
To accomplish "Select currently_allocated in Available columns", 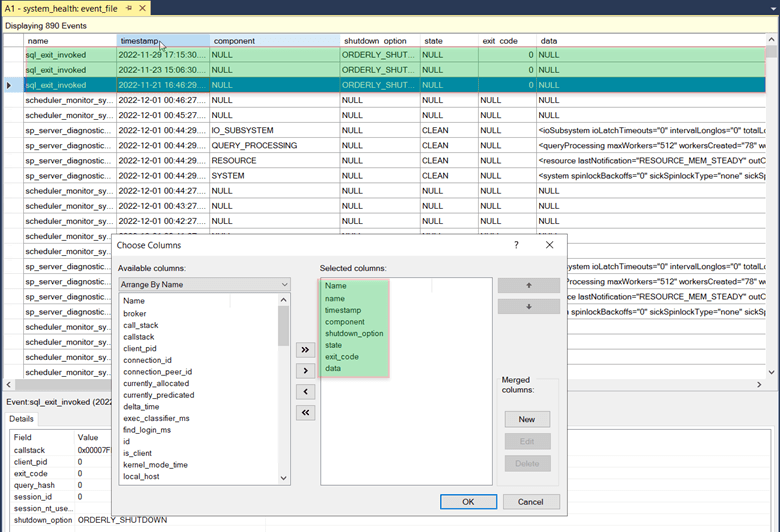I will (x=156, y=383).
